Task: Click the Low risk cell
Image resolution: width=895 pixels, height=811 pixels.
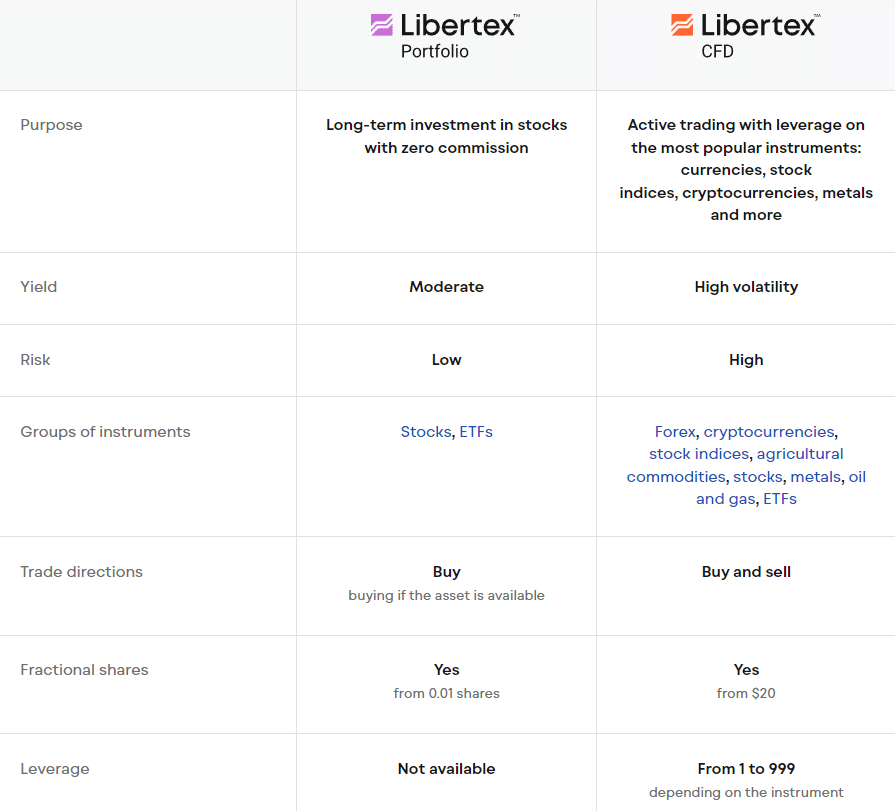Action: (446, 360)
